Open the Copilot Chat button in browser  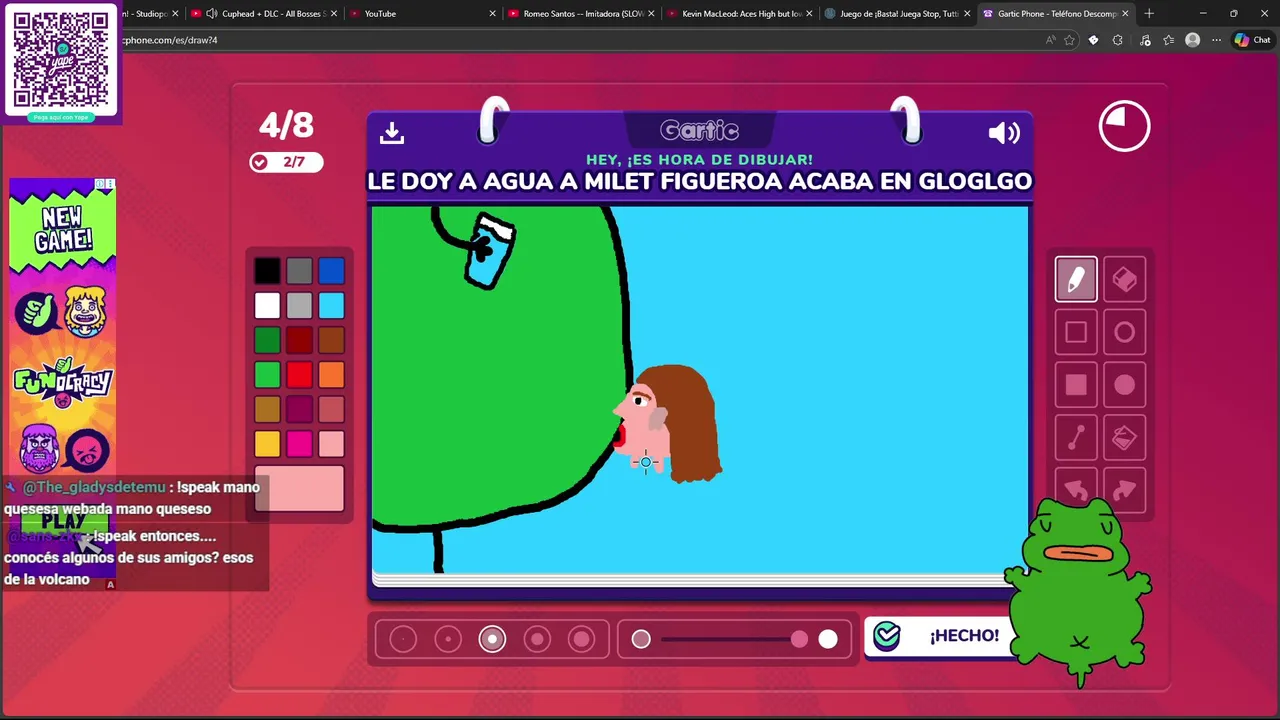pos(1253,40)
